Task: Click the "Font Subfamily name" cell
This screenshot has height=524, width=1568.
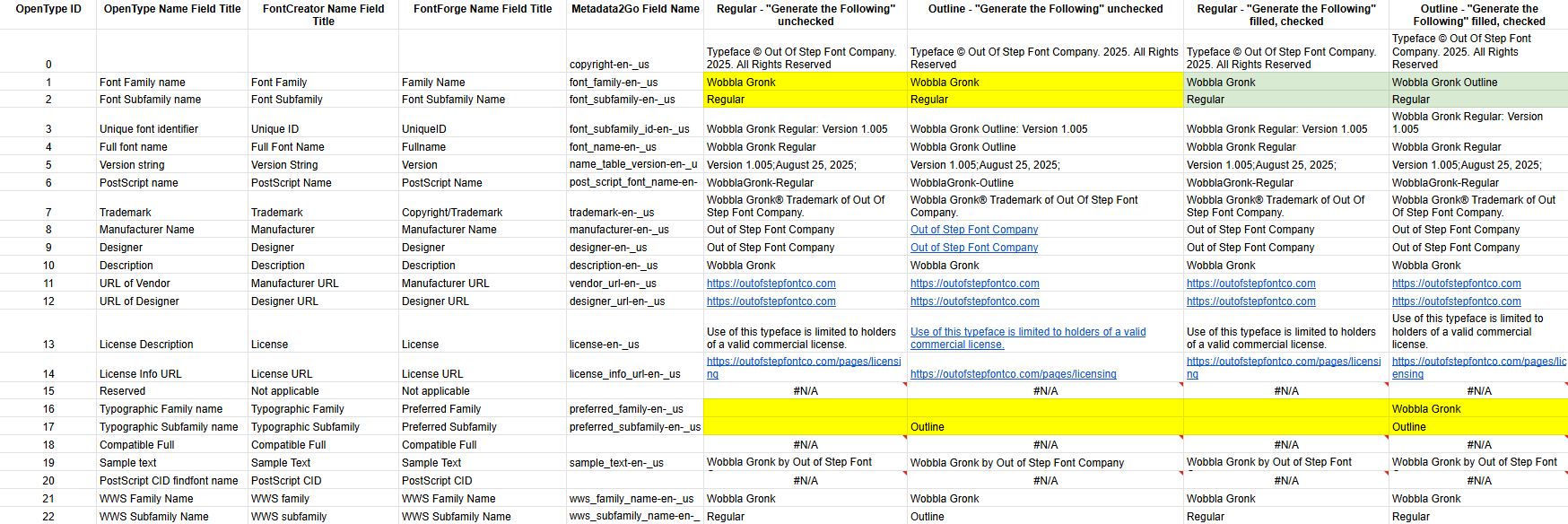Action: click(x=172, y=100)
